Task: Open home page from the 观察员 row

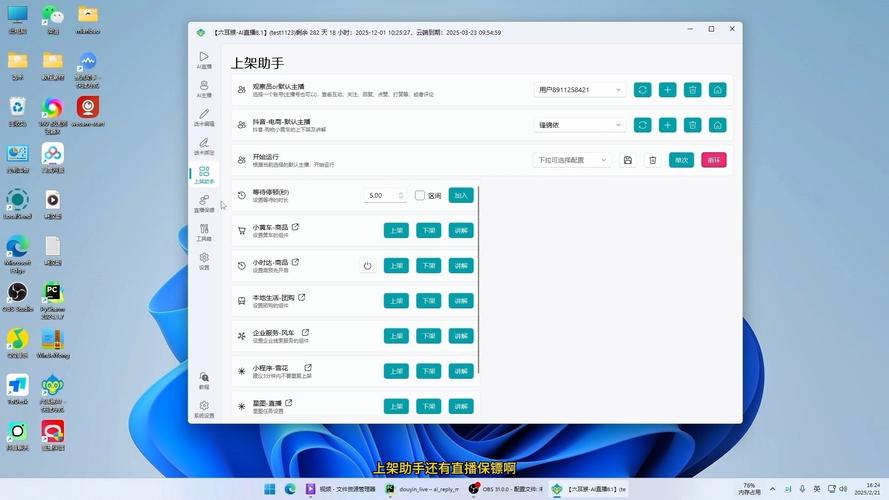Action: pos(717,90)
